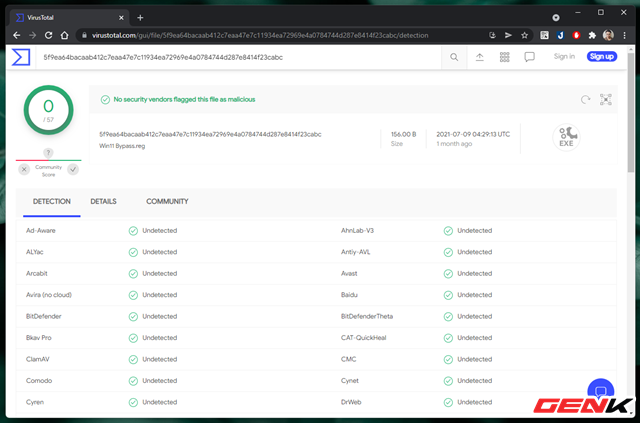This screenshot has height=423, width=640.
Task: Switch to the DETECTION tab
Action: [x=52, y=202]
